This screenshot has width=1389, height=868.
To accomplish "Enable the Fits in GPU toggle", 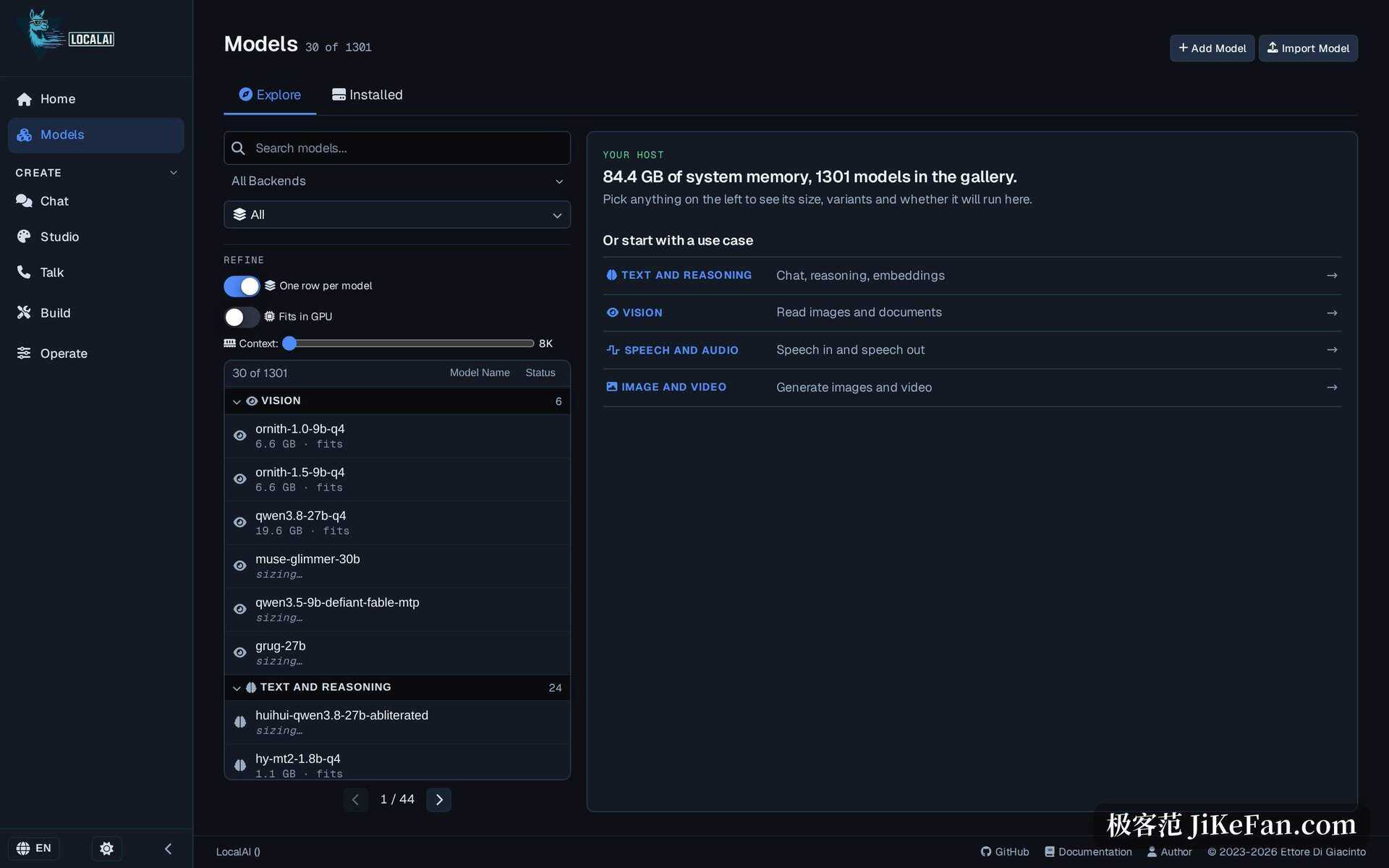I will [242, 317].
